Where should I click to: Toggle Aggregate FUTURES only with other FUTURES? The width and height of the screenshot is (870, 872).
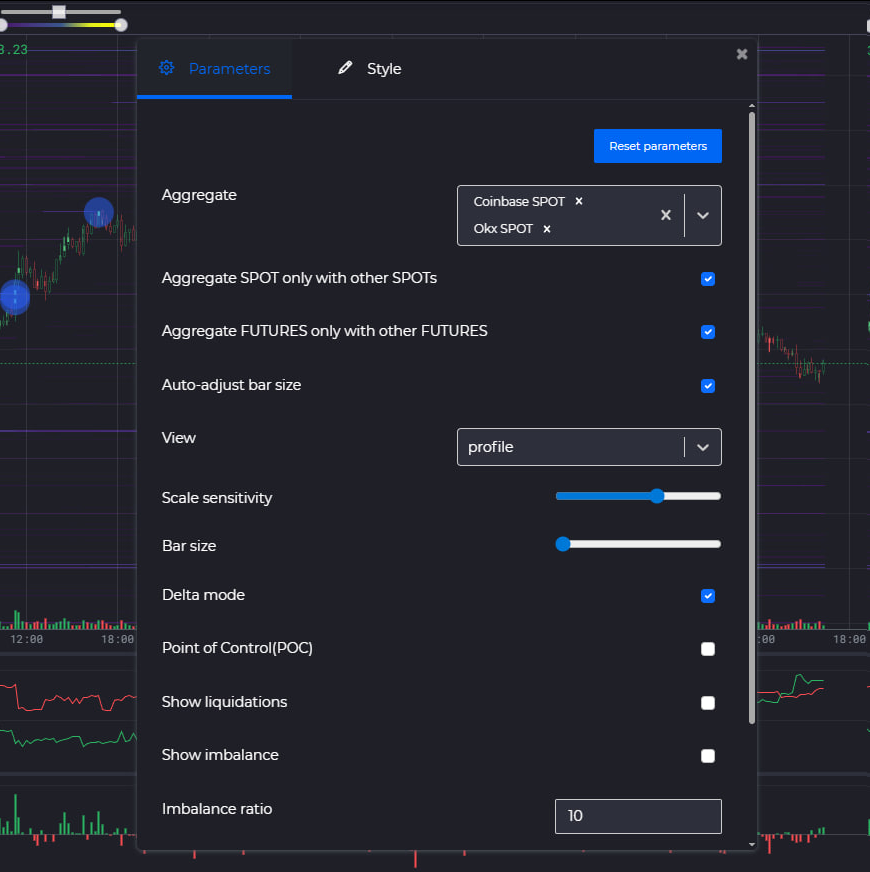[x=708, y=332]
